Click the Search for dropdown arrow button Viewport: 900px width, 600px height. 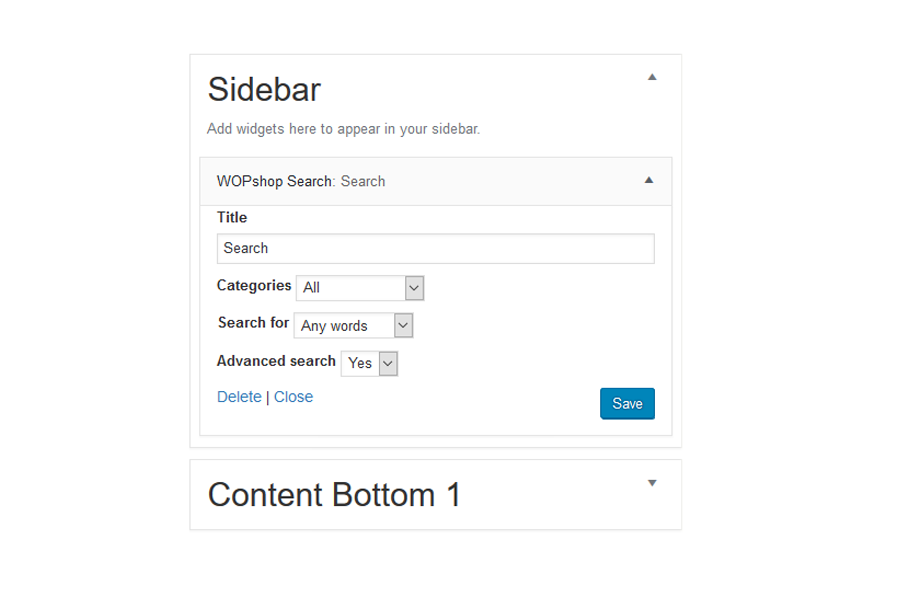[x=403, y=326]
